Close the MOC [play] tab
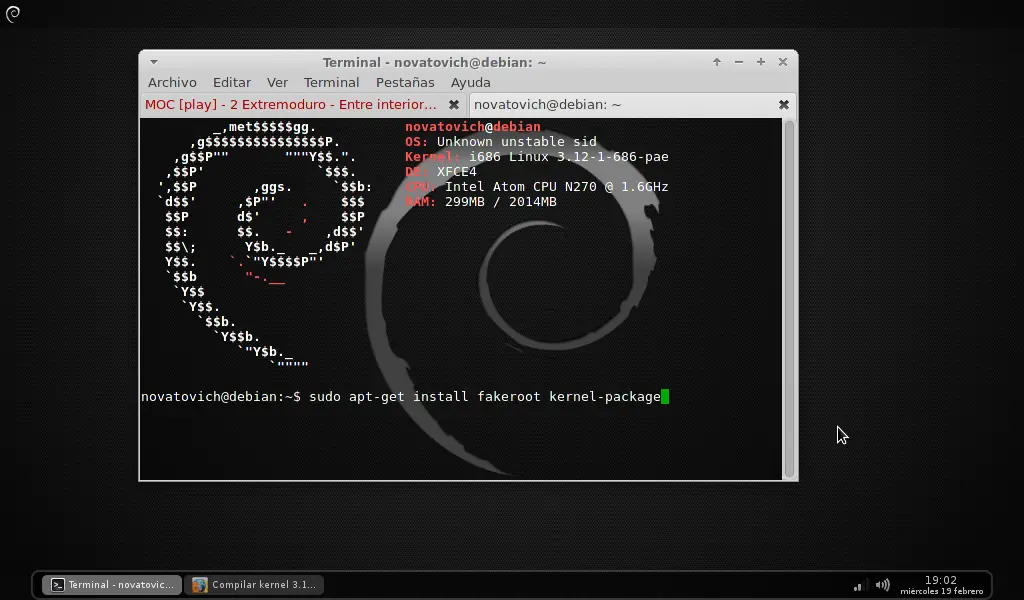1024x600 pixels. click(454, 104)
